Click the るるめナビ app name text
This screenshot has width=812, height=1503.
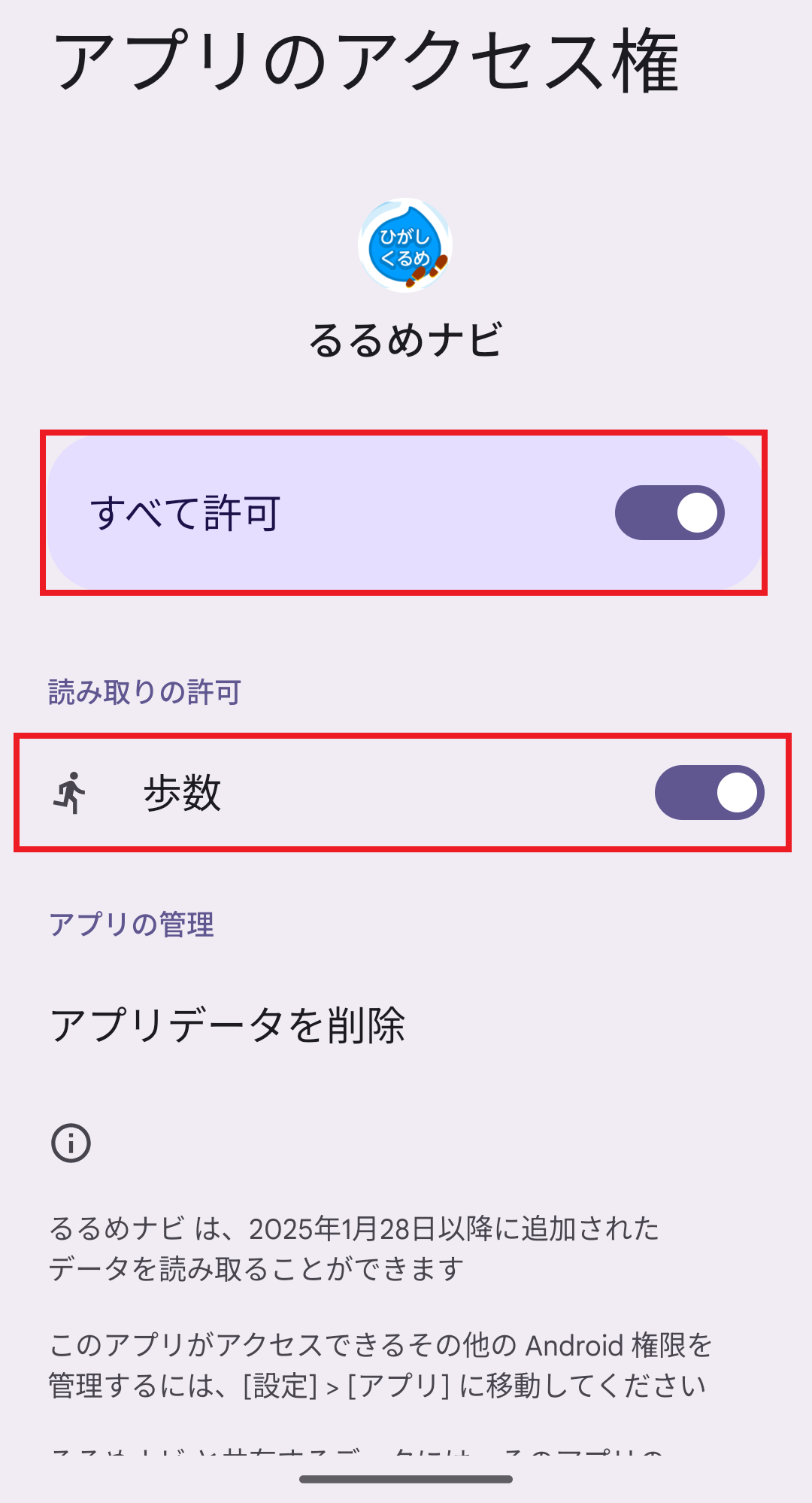click(x=404, y=340)
